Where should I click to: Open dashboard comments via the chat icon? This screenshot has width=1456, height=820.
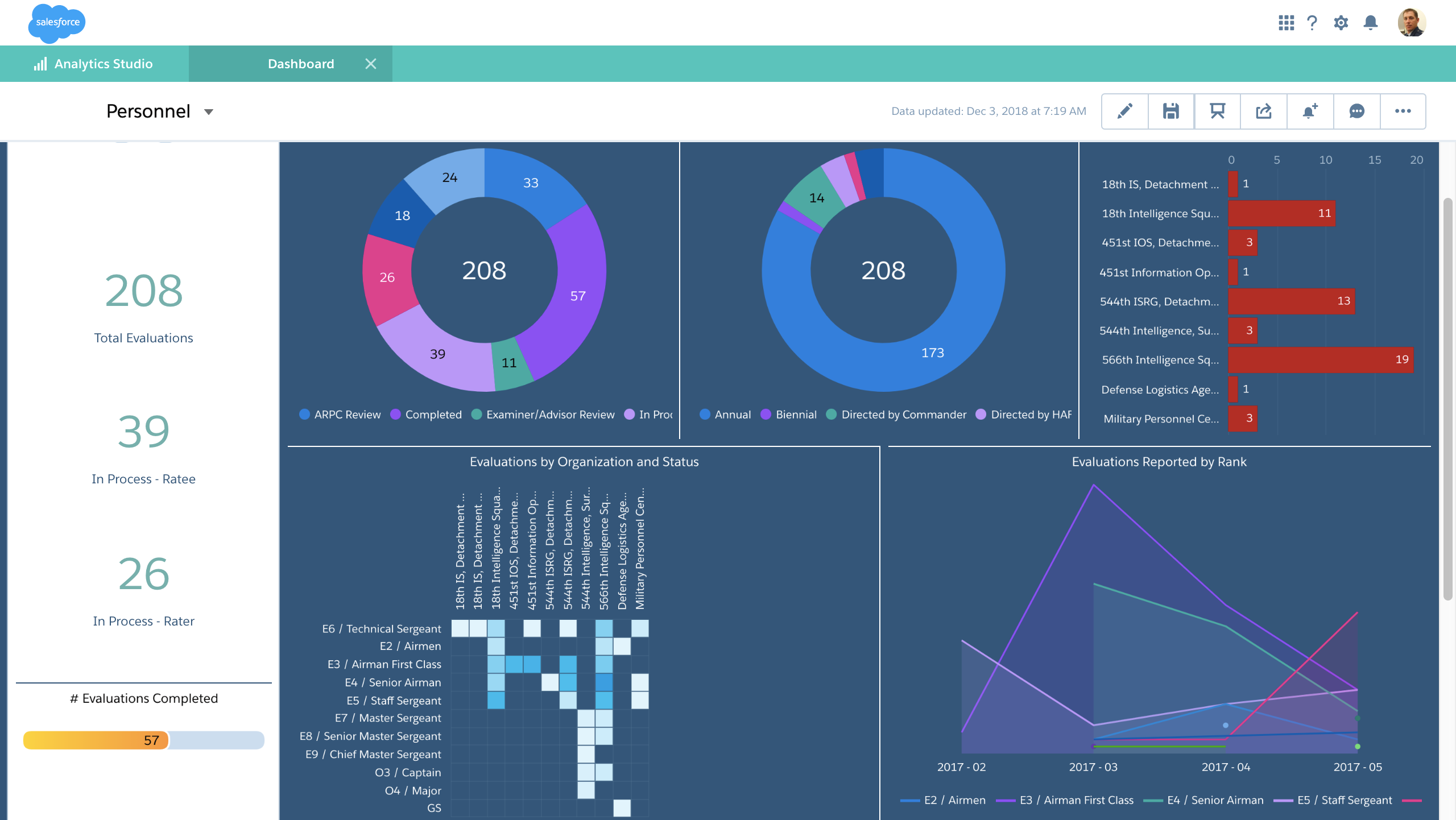click(1356, 111)
